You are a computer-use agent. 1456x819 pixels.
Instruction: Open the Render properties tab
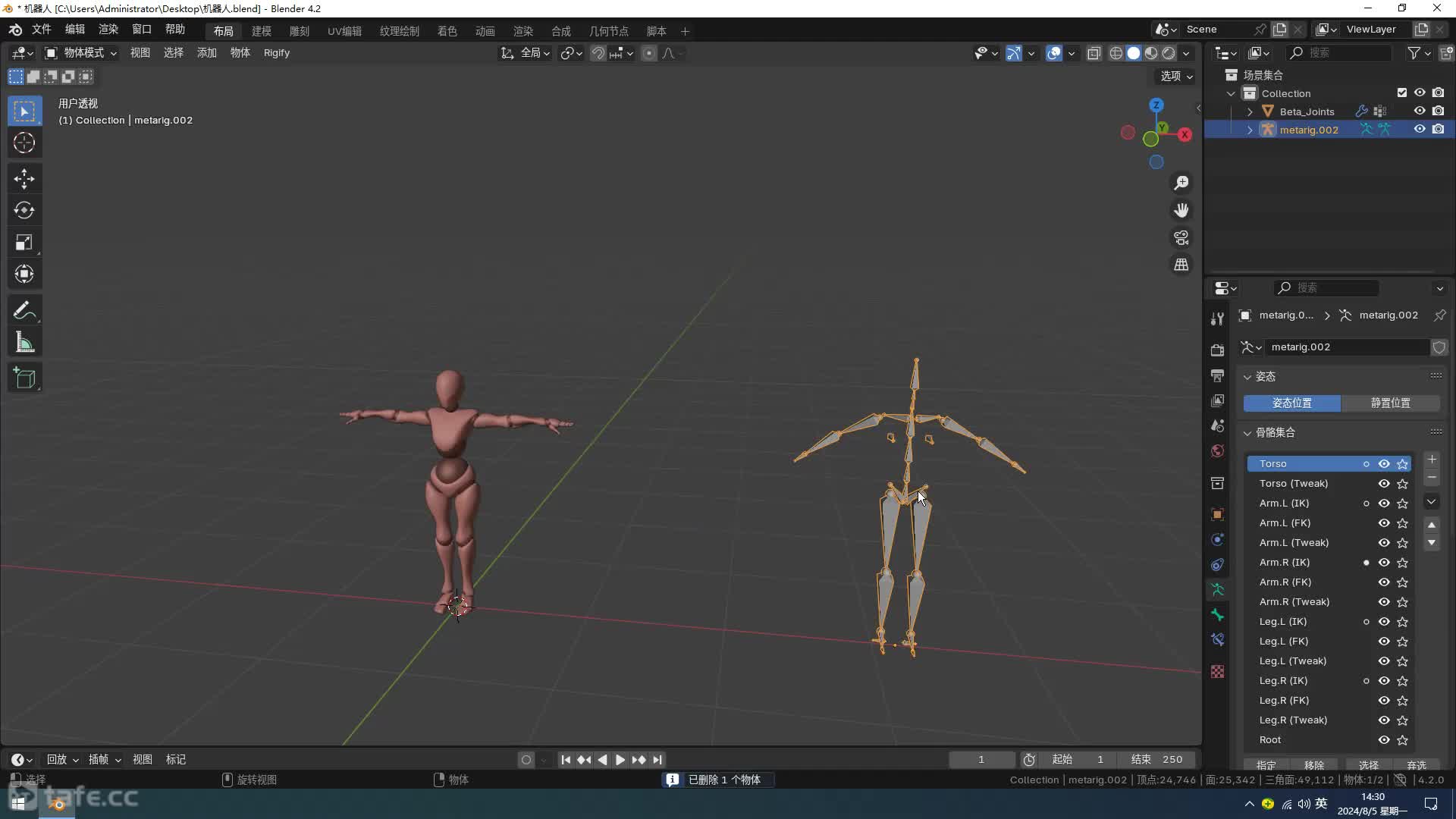(x=1217, y=350)
